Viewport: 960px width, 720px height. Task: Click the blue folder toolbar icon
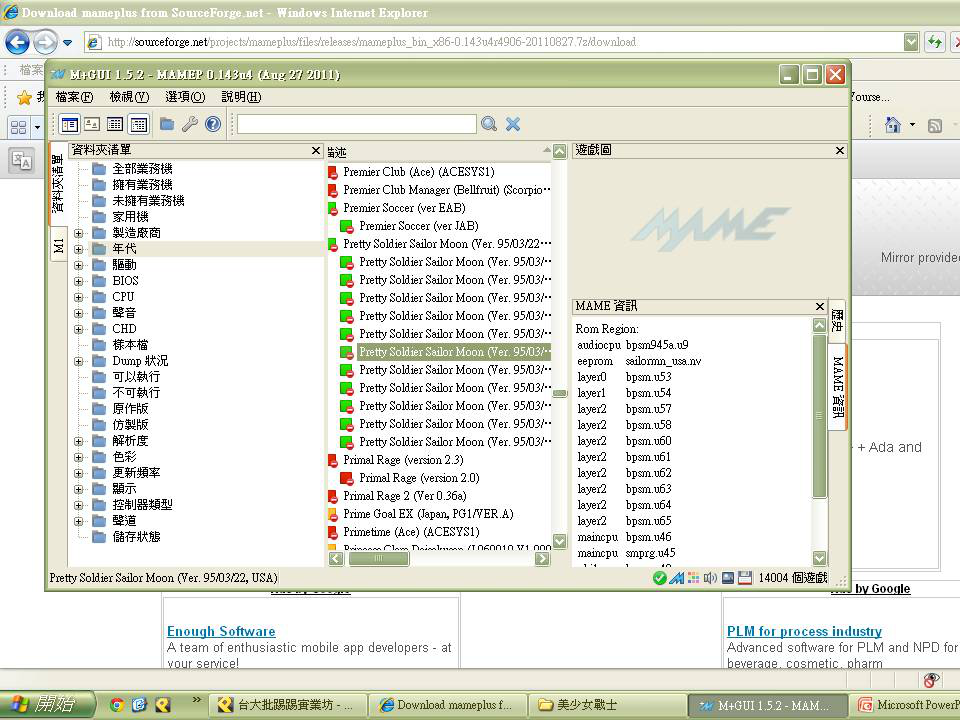pos(167,124)
